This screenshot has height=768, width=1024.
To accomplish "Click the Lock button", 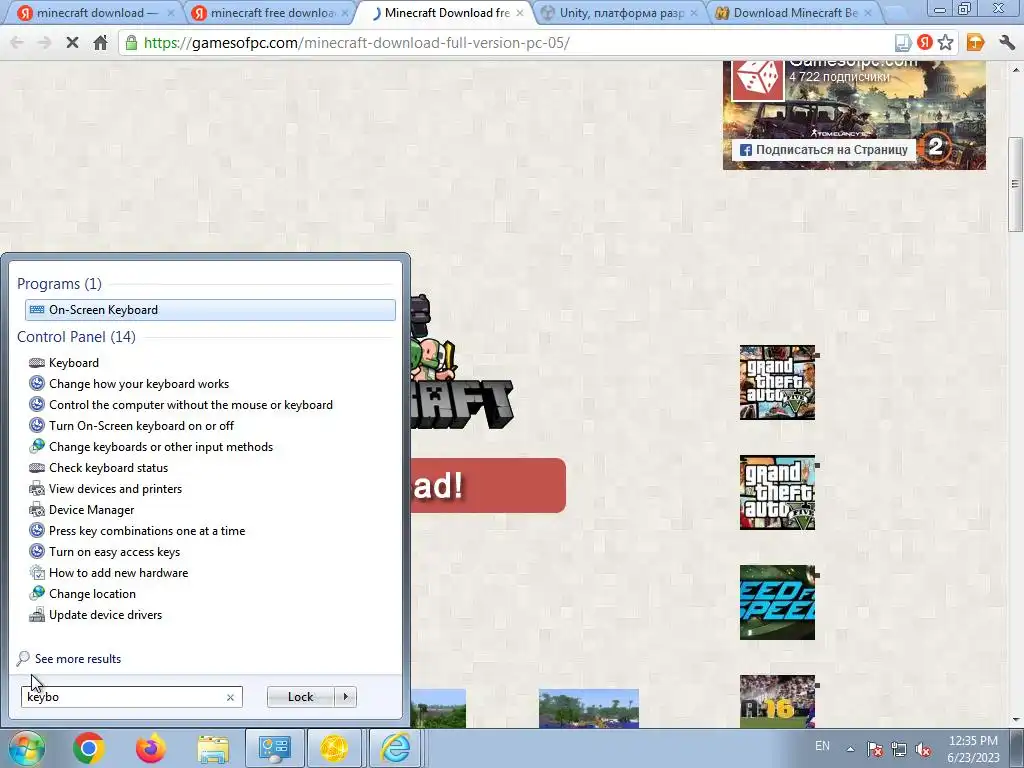I will point(300,697).
